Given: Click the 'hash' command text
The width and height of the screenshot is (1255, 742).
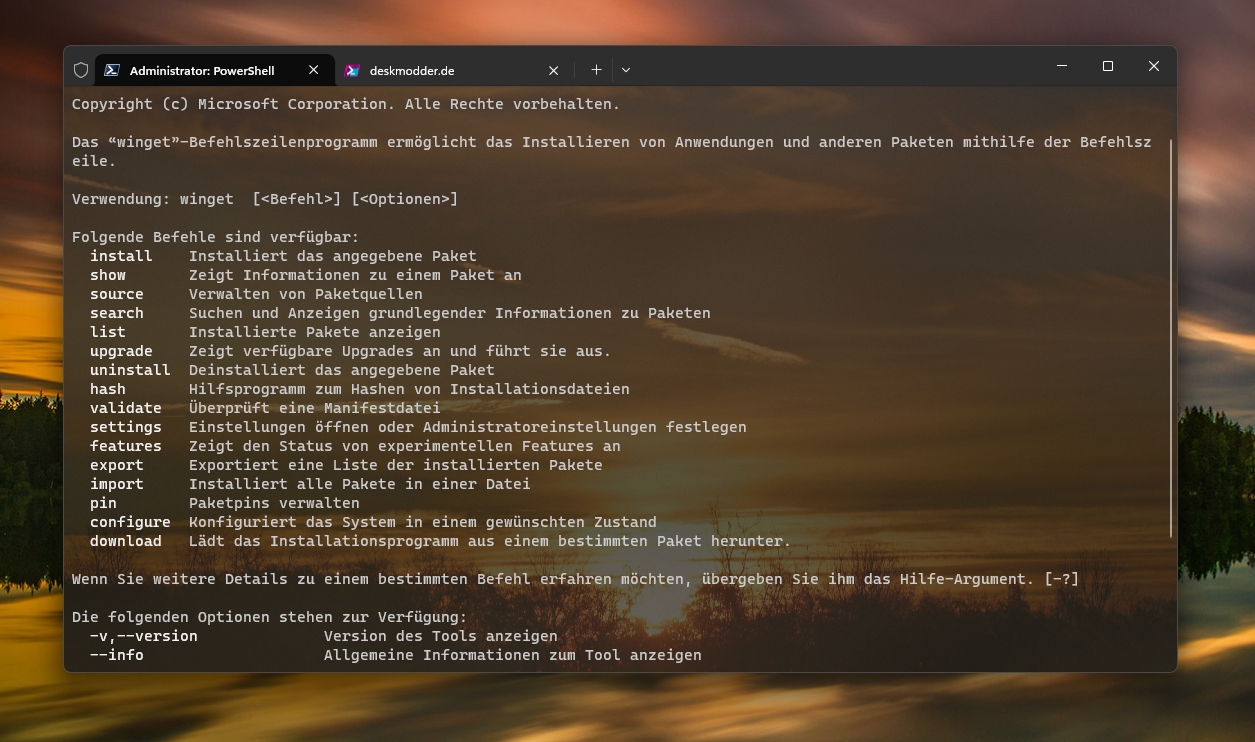Looking at the screenshot, I should [x=108, y=389].
